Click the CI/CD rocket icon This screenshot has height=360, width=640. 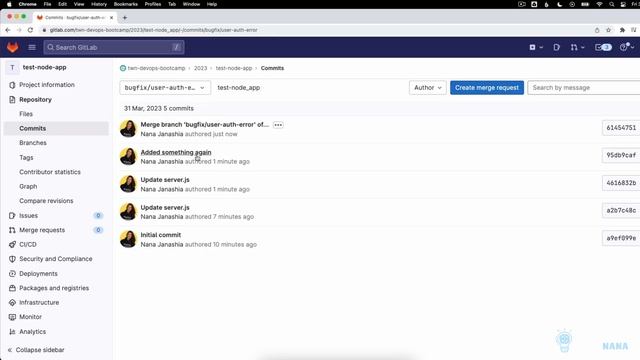pyautogui.click(x=12, y=244)
